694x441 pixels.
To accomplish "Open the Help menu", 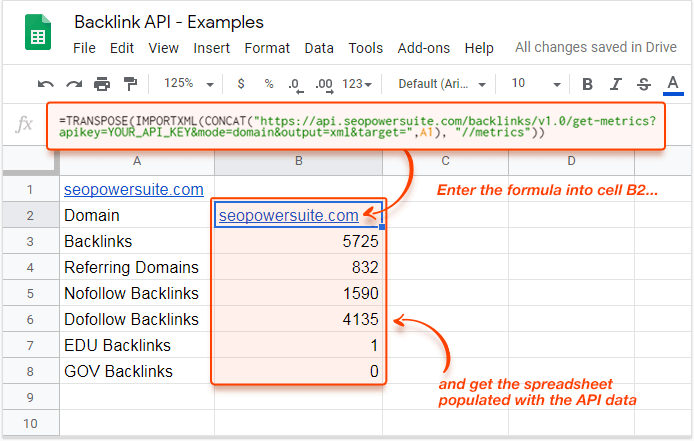I will (x=479, y=48).
